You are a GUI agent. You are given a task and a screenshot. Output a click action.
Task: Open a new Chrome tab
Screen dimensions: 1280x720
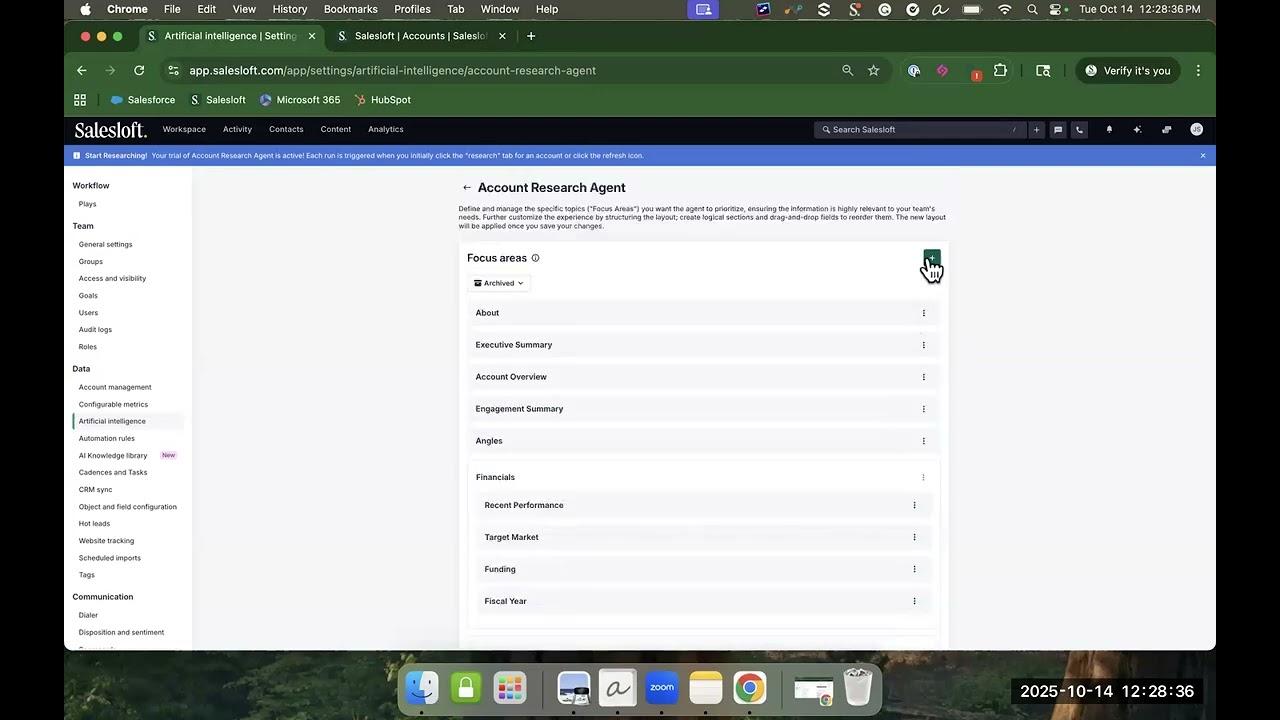point(531,36)
